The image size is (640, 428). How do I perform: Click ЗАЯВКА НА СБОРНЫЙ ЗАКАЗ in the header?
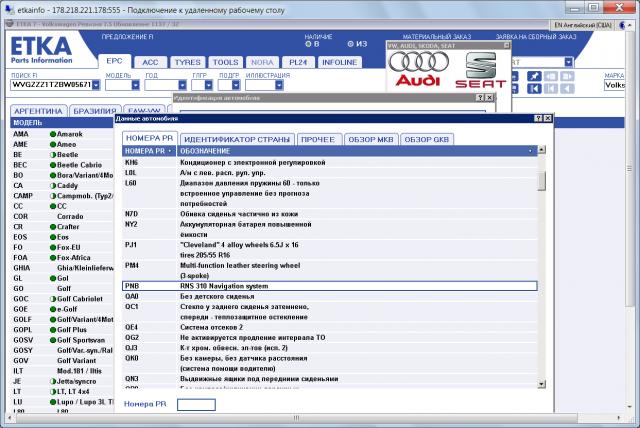pos(536,37)
